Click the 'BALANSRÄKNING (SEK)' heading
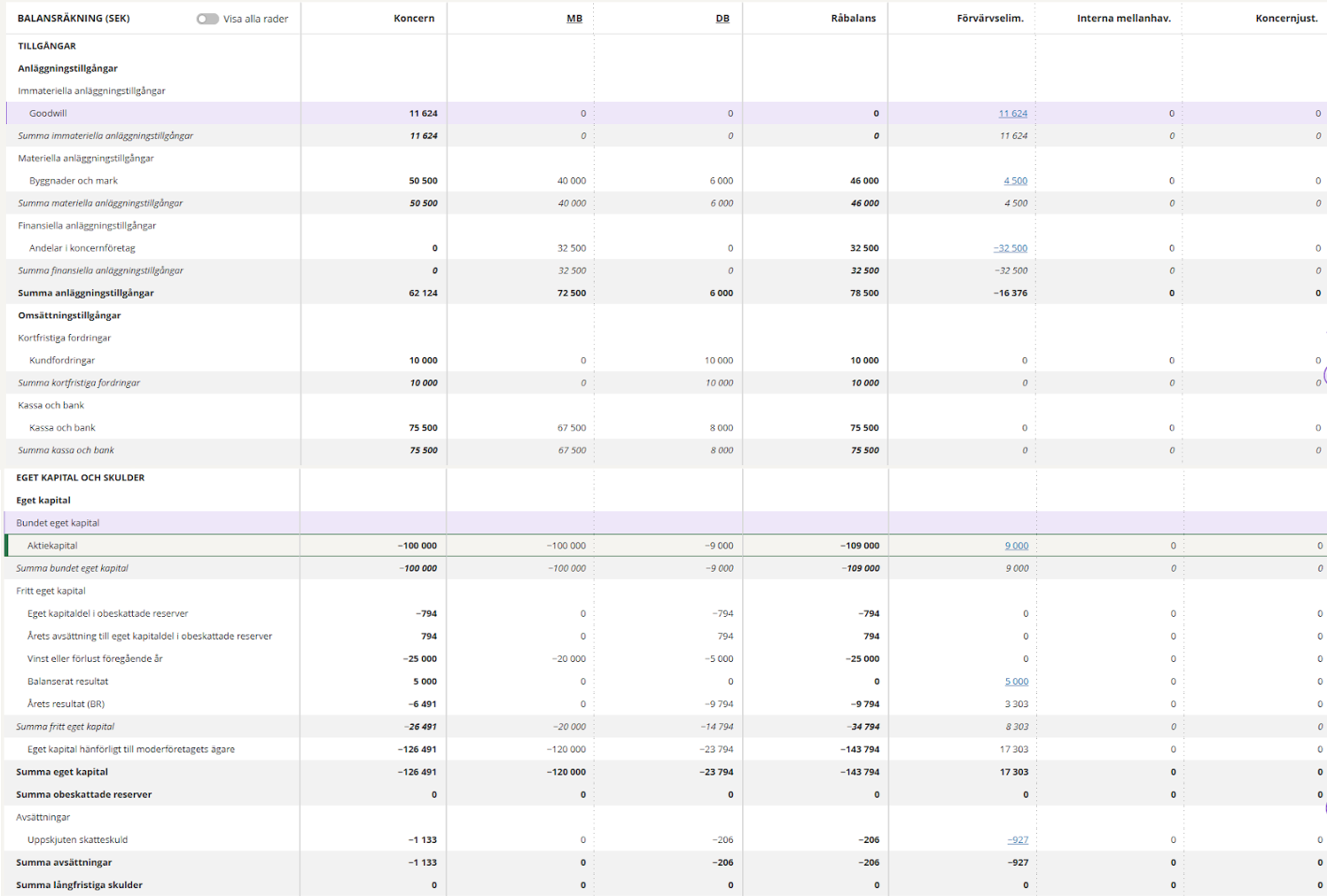The width and height of the screenshot is (1327, 896). click(x=74, y=19)
